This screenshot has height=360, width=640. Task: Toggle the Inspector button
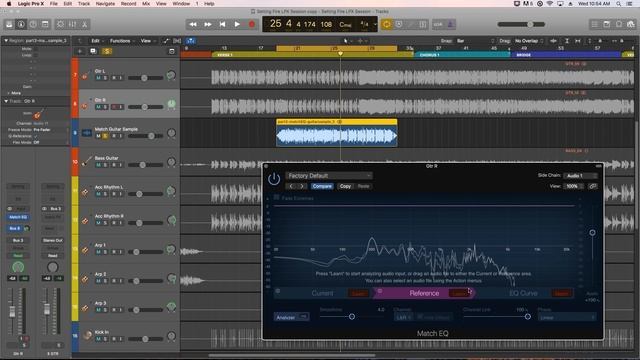pyautogui.click(x=21, y=24)
